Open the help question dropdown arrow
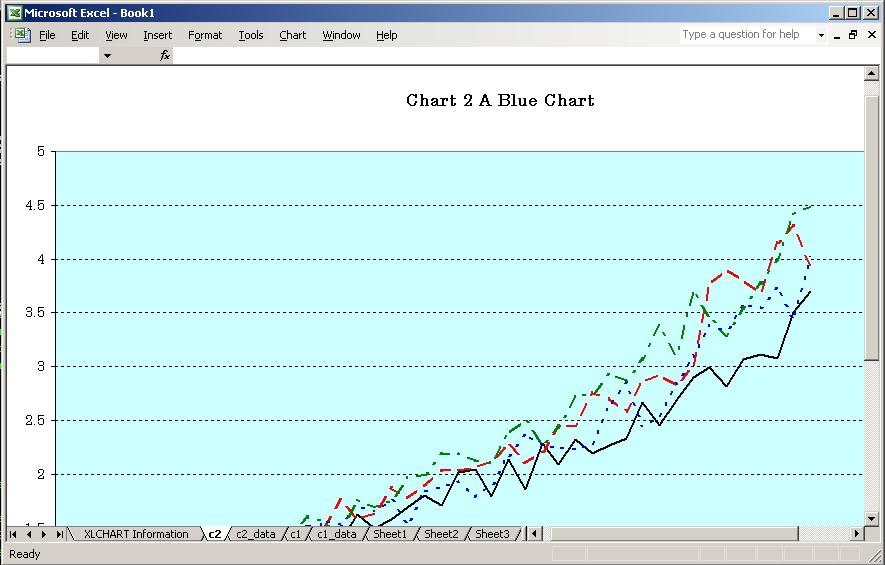The image size is (885, 565). [821, 35]
